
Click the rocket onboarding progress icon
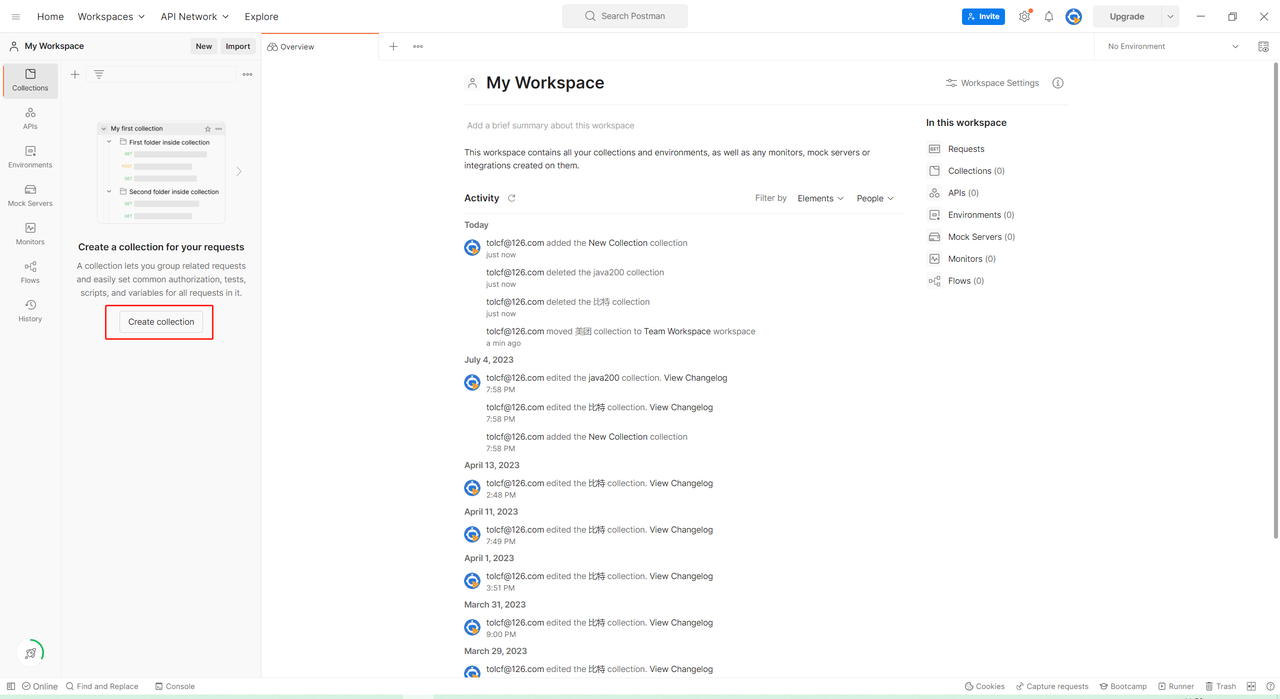coord(31,653)
